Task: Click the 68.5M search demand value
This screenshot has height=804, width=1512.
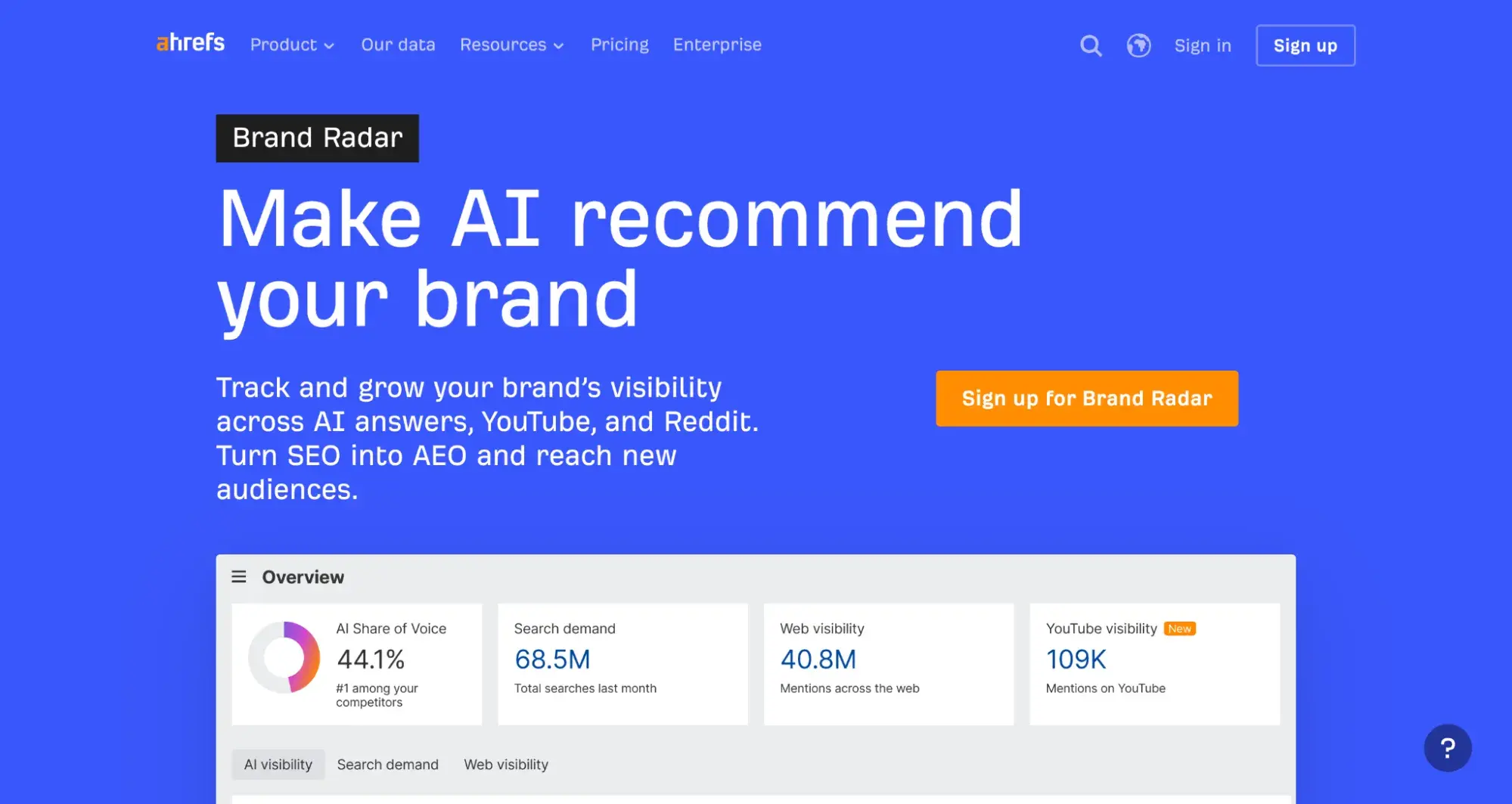Action: click(552, 660)
